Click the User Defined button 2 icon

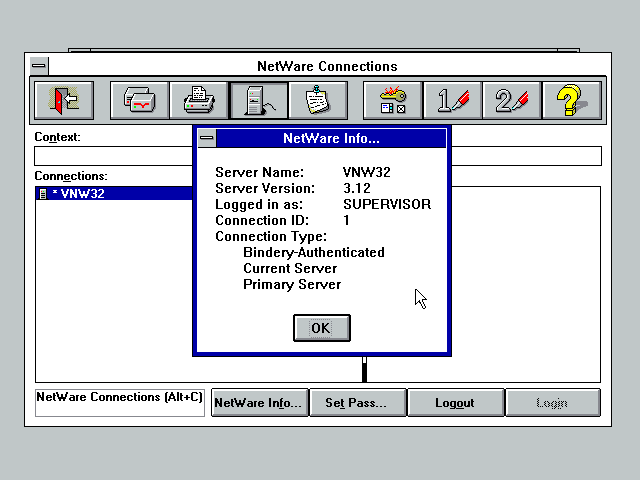click(512, 100)
